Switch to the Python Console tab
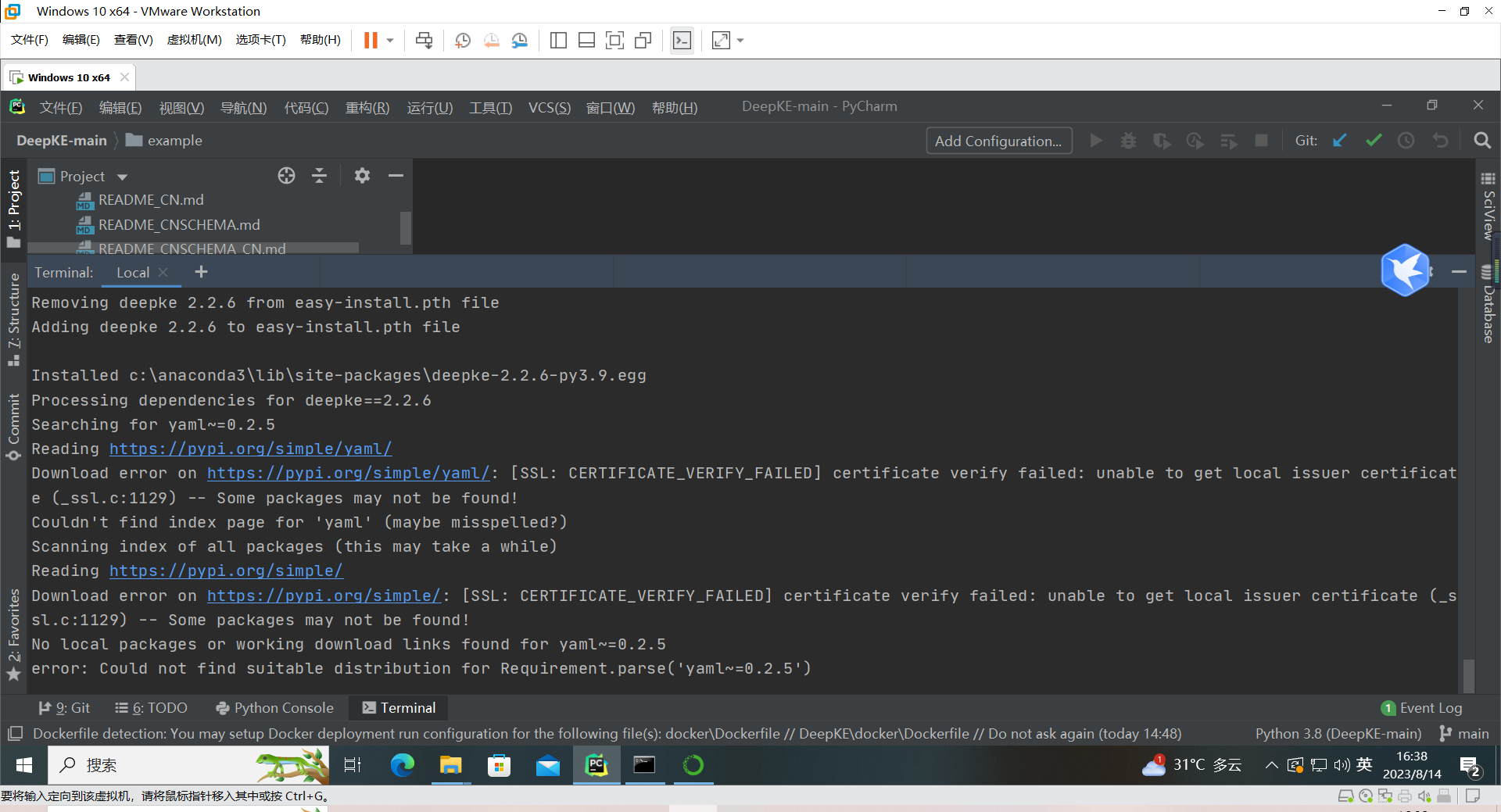Viewport: 1501px width, 812px height. [x=274, y=708]
